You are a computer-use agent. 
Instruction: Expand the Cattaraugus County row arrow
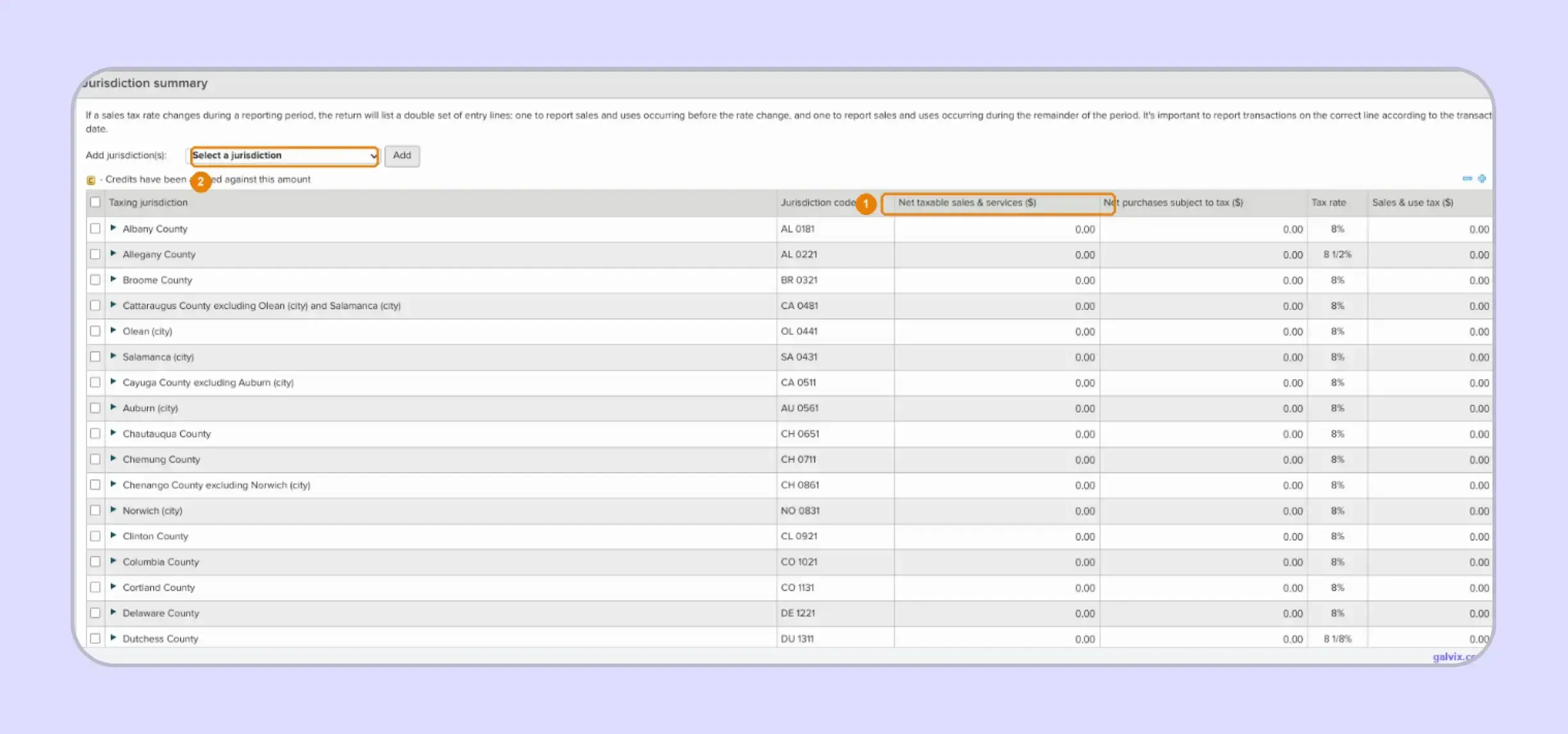(113, 305)
